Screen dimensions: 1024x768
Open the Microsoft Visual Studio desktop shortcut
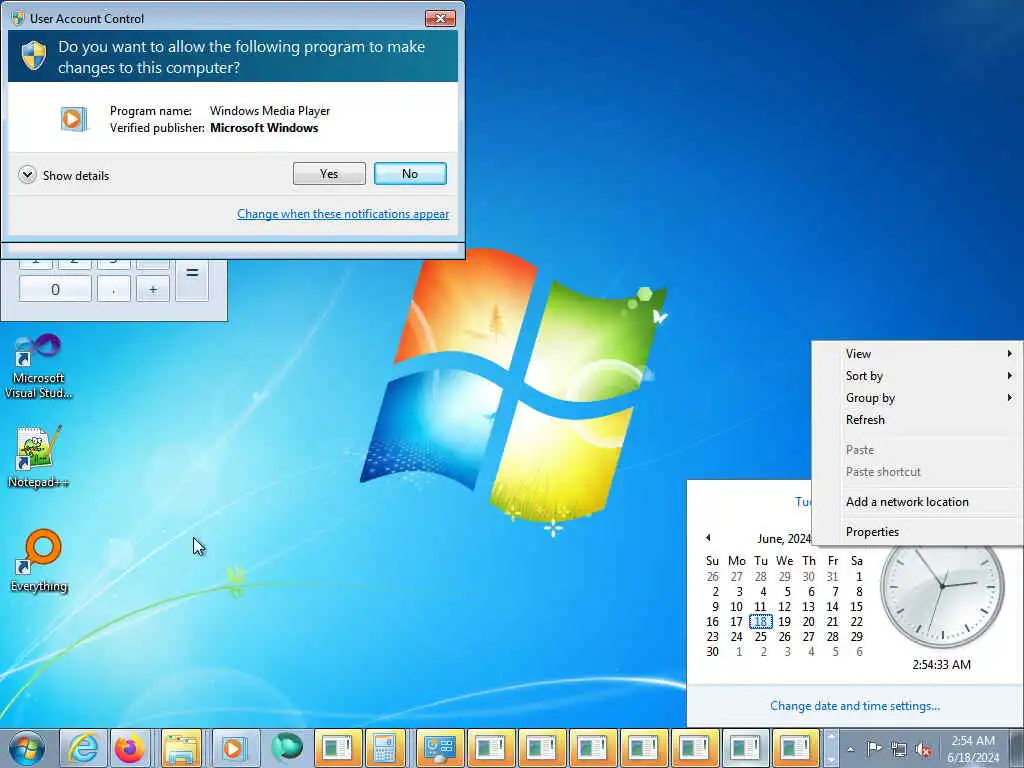pos(38,366)
